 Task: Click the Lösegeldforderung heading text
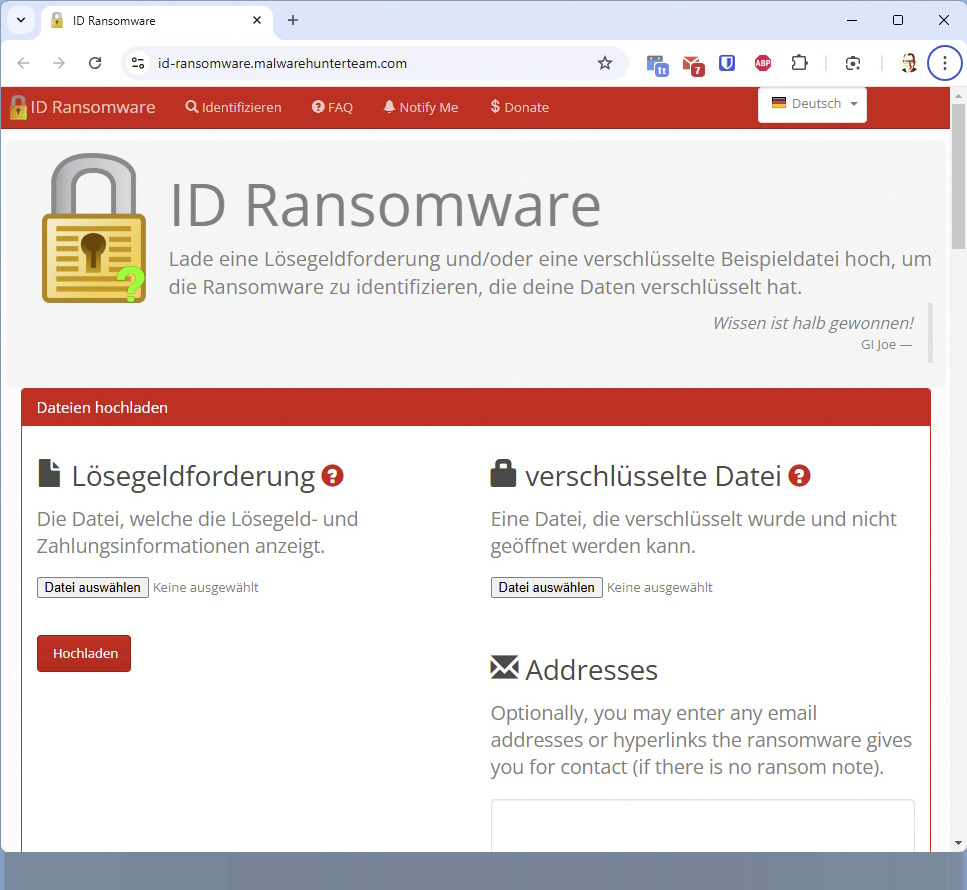[x=193, y=477]
